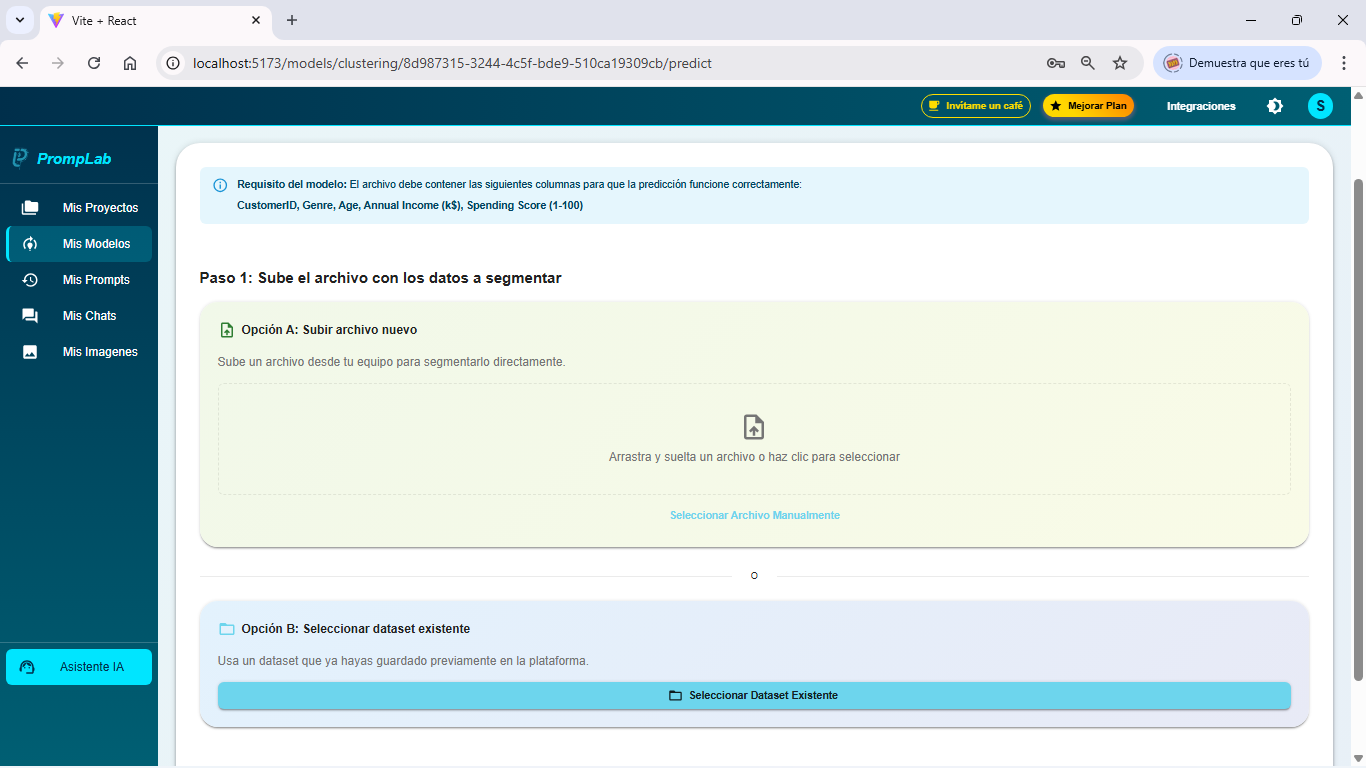Click Demuestra que eres tú profile chip
The image size is (1366, 768).
point(1237,63)
